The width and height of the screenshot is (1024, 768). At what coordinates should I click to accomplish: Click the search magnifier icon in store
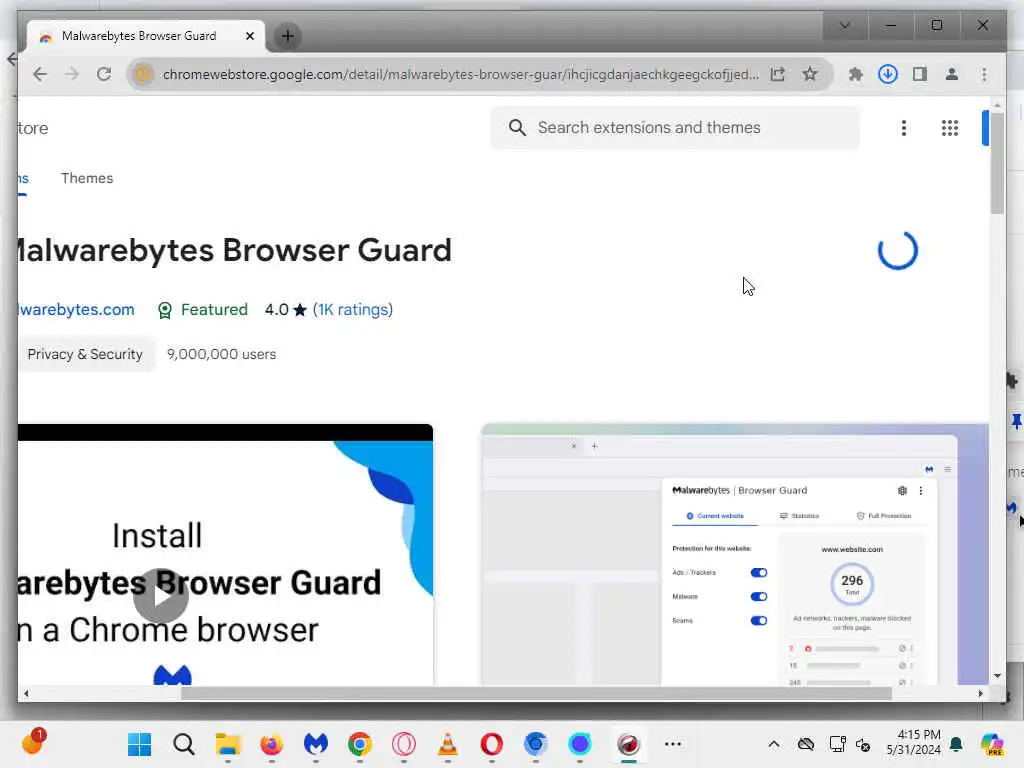[x=517, y=128]
